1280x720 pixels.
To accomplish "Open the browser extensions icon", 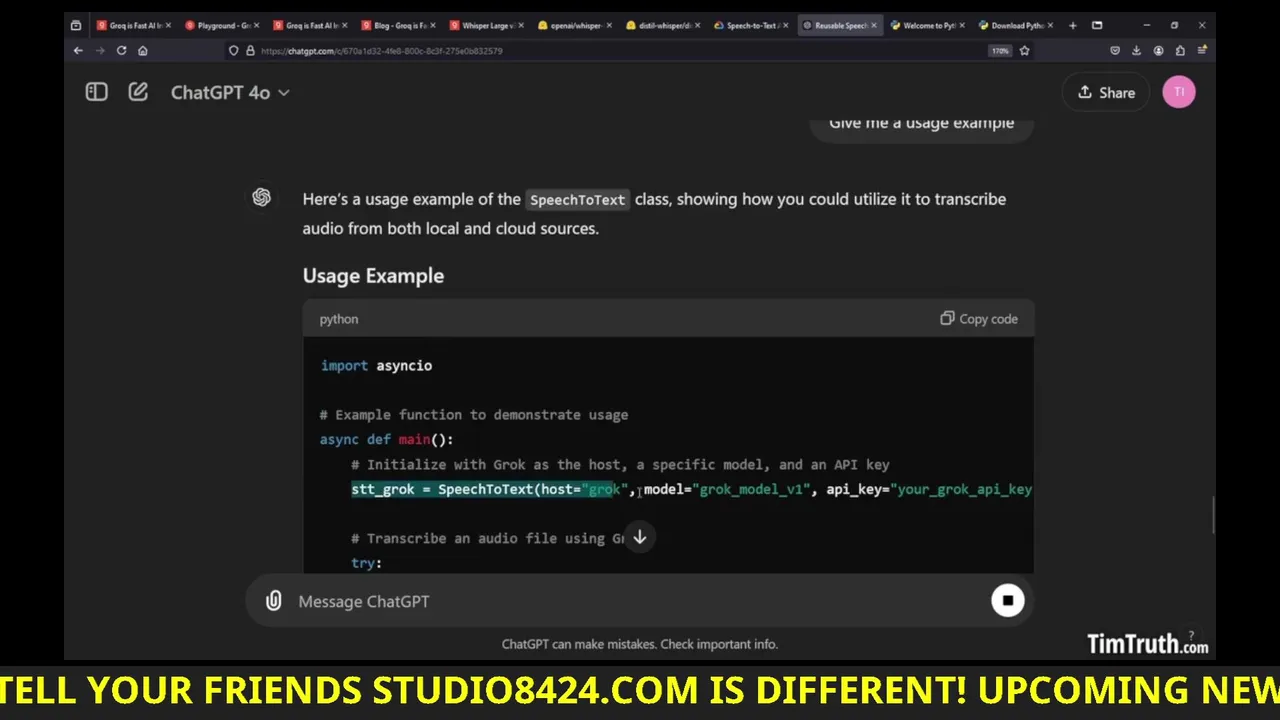I will click(x=1180, y=51).
